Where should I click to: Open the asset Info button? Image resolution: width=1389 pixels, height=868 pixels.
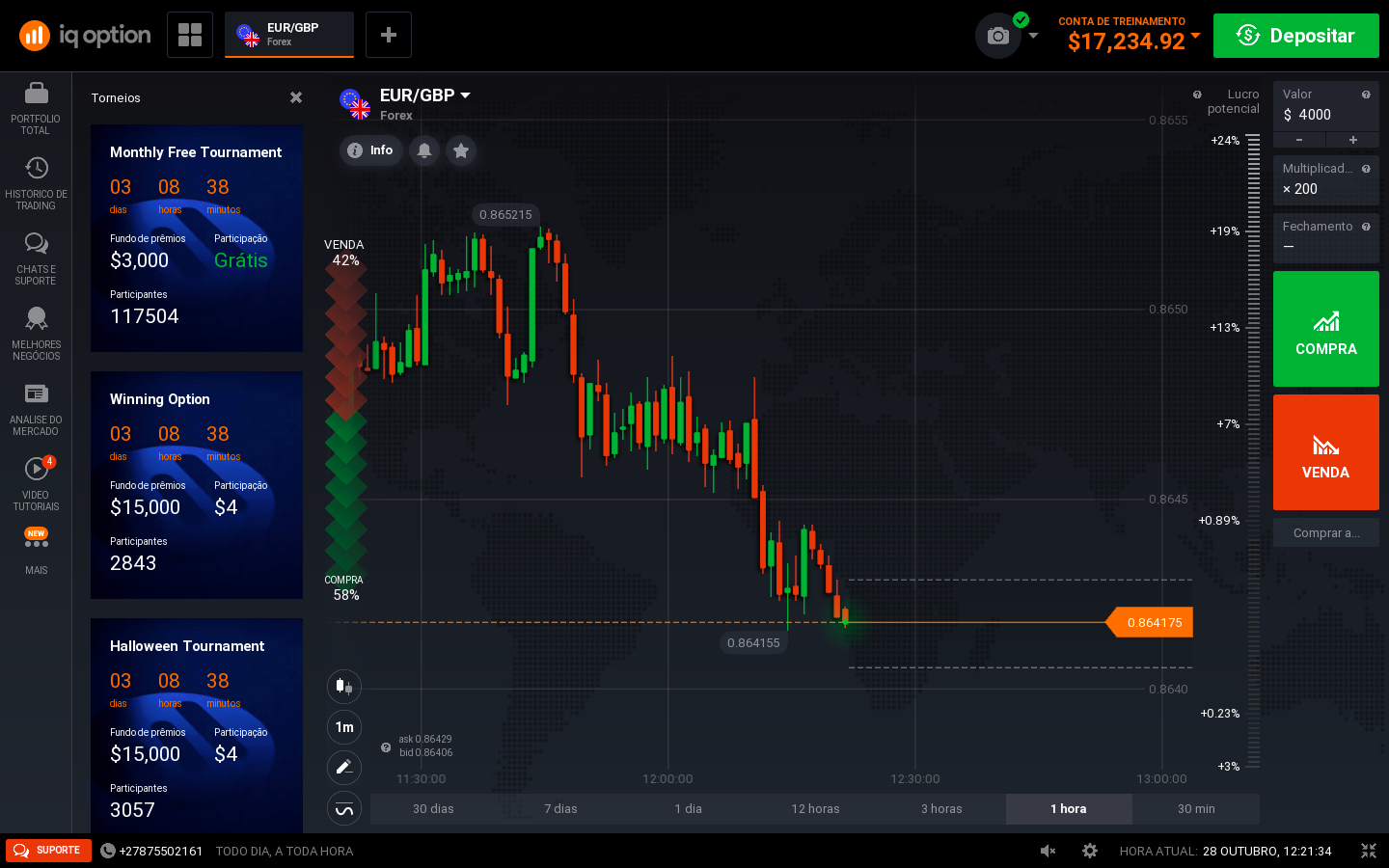coord(371,150)
